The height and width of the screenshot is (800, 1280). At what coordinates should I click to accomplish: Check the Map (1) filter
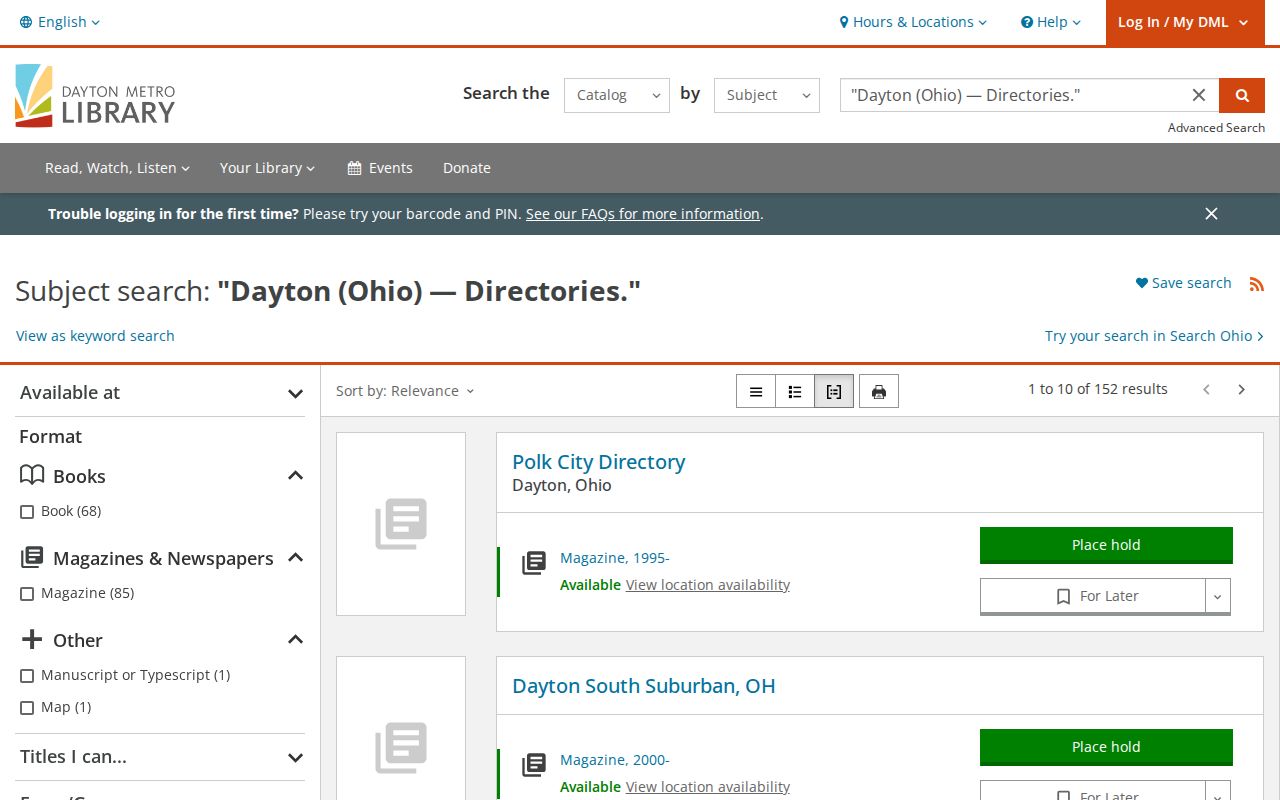point(27,708)
